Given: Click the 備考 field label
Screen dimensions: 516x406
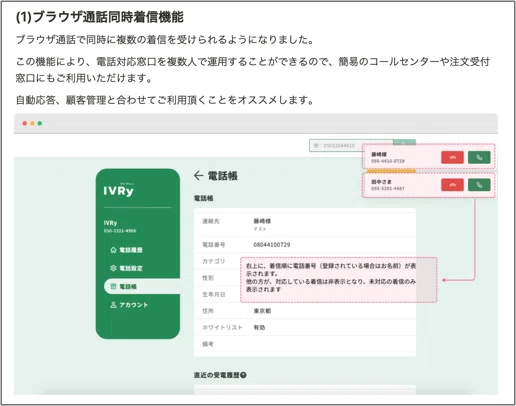Looking at the screenshot, I should click(x=208, y=344).
